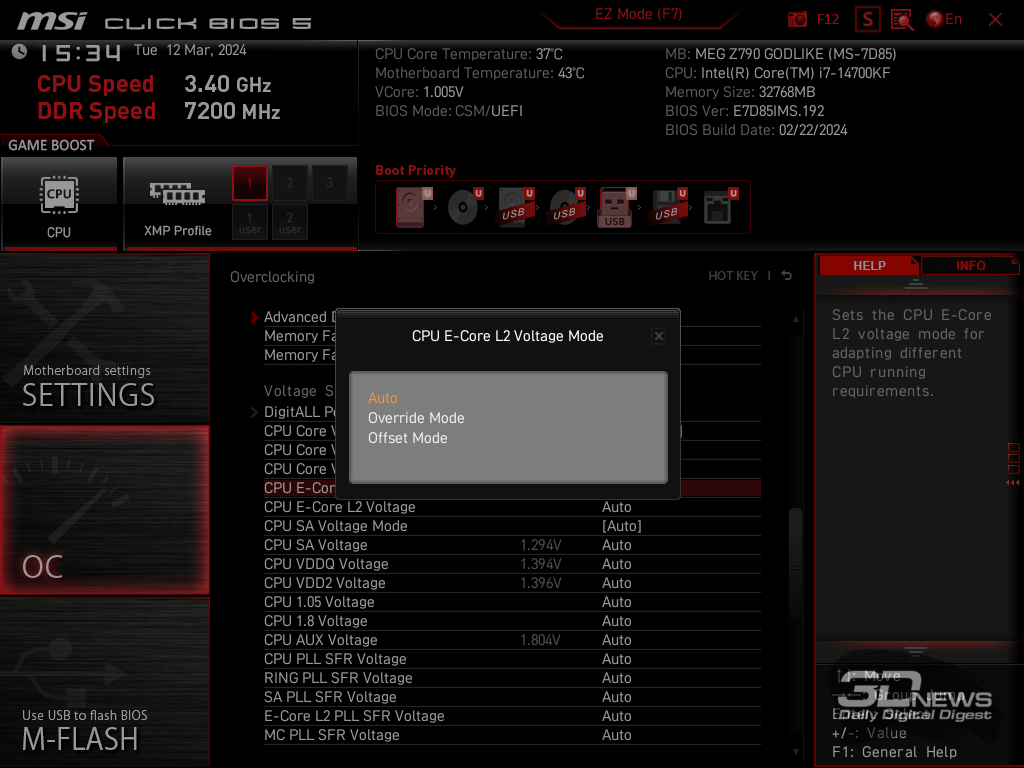Select the USB floppy boot device icon
Screen dimensions: 1024x768
click(x=669, y=207)
